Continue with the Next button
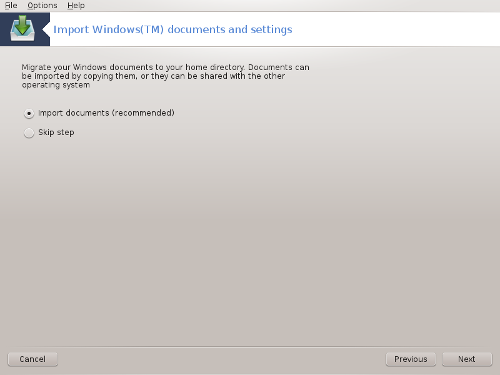 [467, 359]
